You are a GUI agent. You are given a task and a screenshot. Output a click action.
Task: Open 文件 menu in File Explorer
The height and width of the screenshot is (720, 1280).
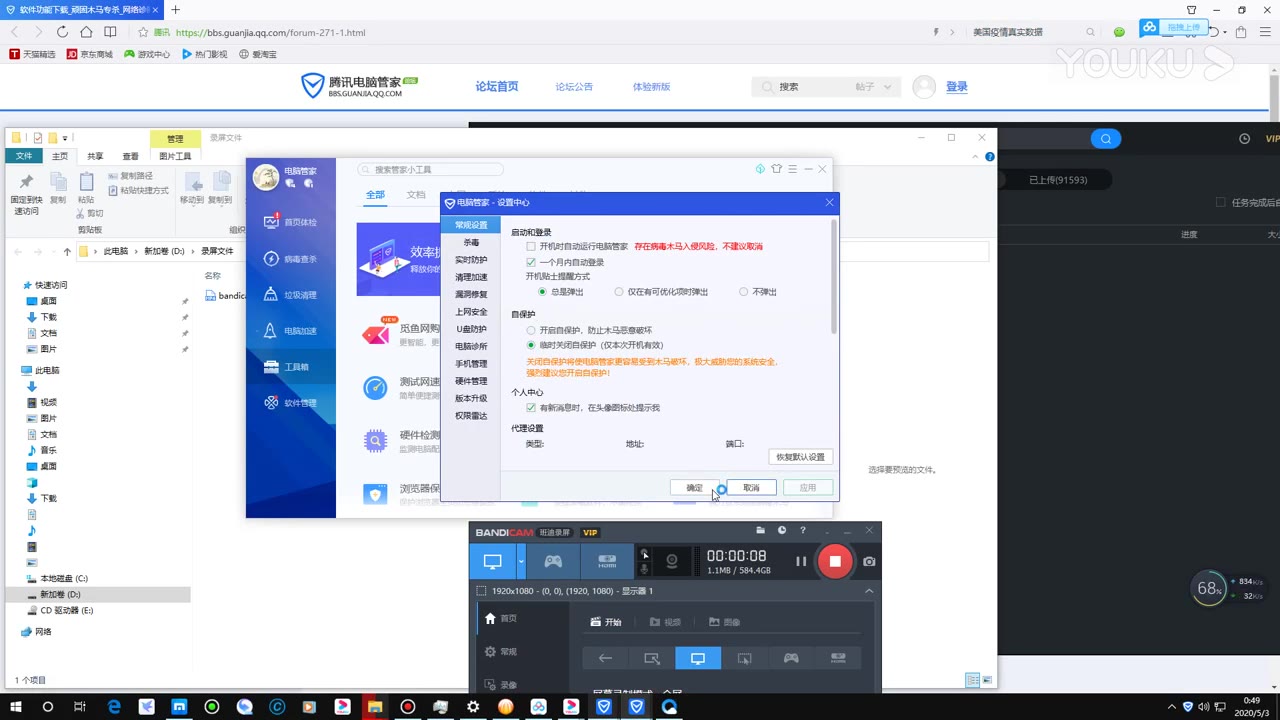pyautogui.click(x=24, y=156)
